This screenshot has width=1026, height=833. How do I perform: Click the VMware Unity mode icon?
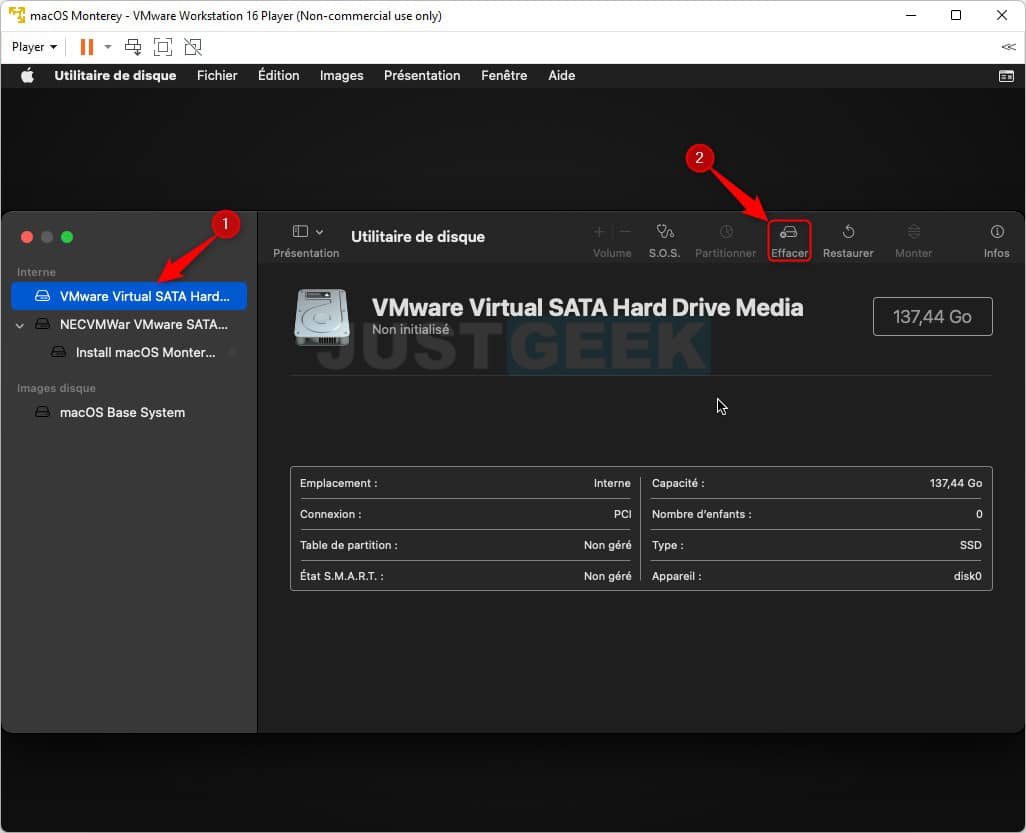[193, 47]
